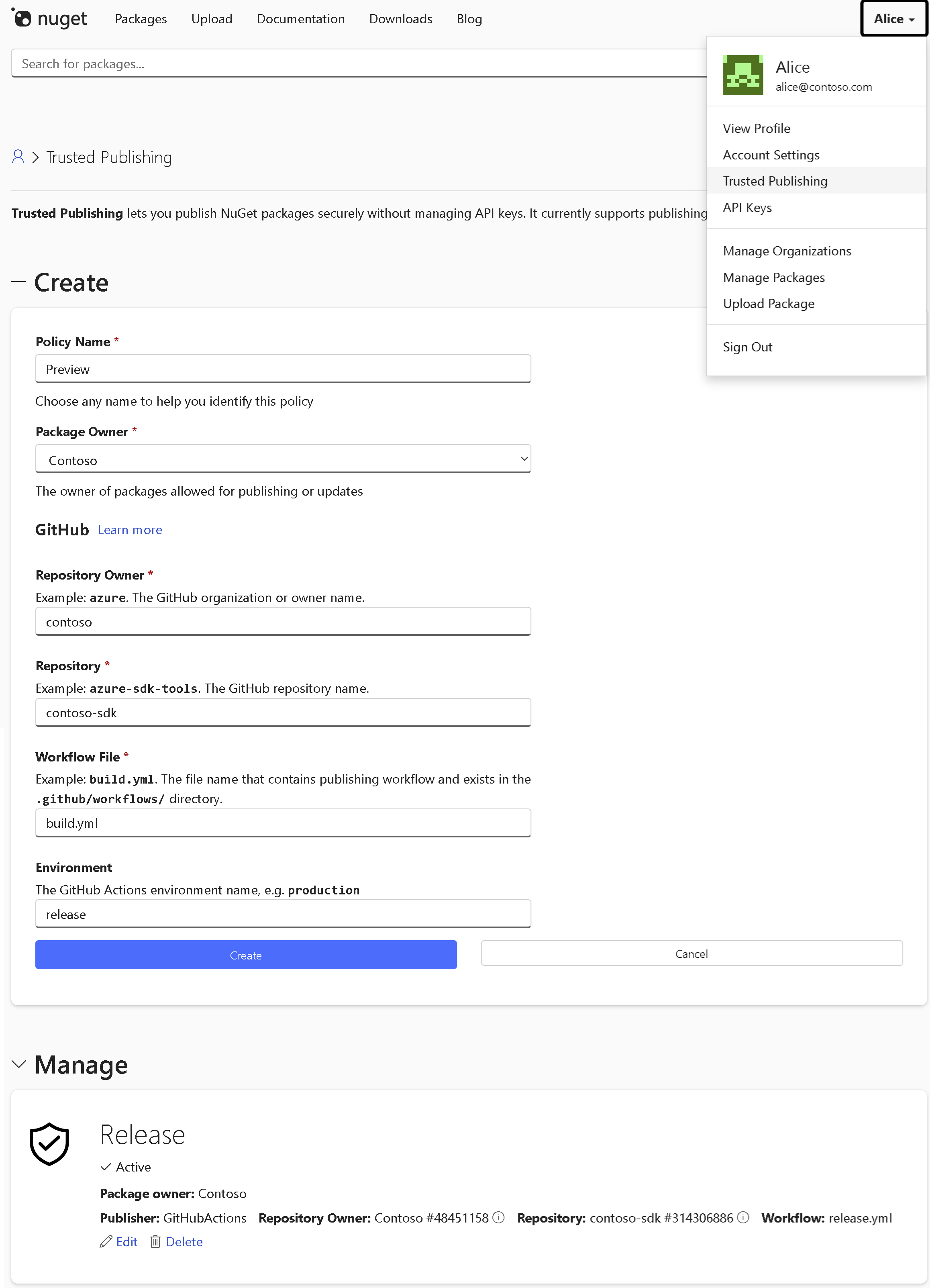The width and height of the screenshot is (930, 1288).
Task: Click the Workflow File input showing build.yml
Action: tap(283, 823)
